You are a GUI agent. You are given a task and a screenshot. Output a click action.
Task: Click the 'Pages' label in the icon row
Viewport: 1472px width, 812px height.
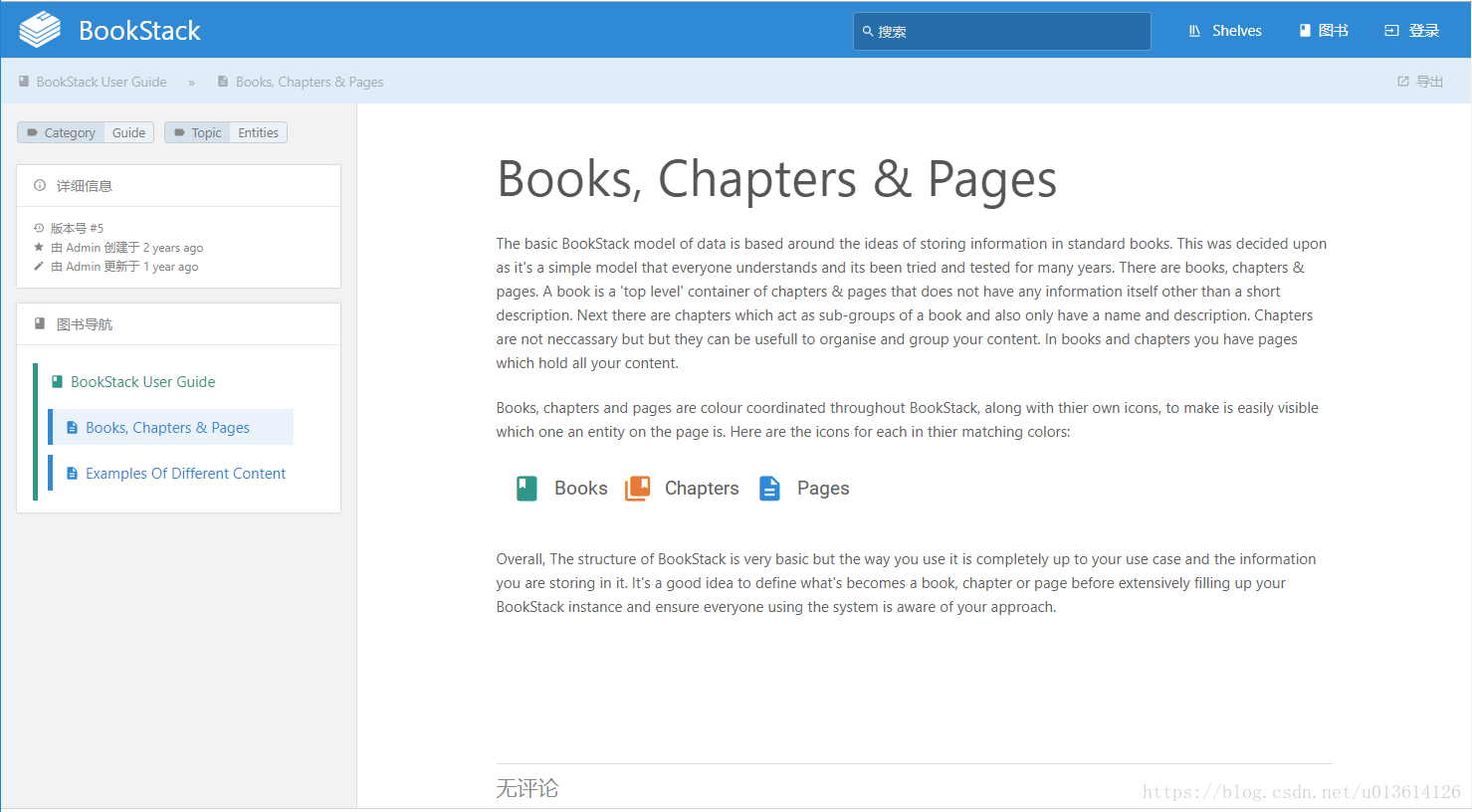pyautogui.click(x=823, y=489)
